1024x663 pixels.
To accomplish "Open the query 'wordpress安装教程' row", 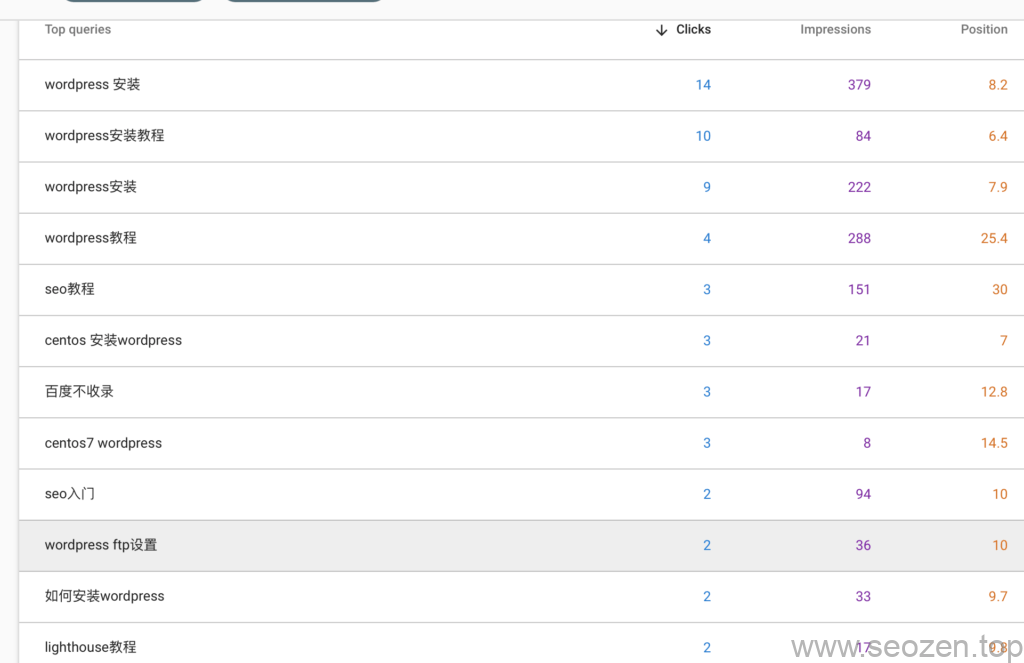I will pos(104,136).
